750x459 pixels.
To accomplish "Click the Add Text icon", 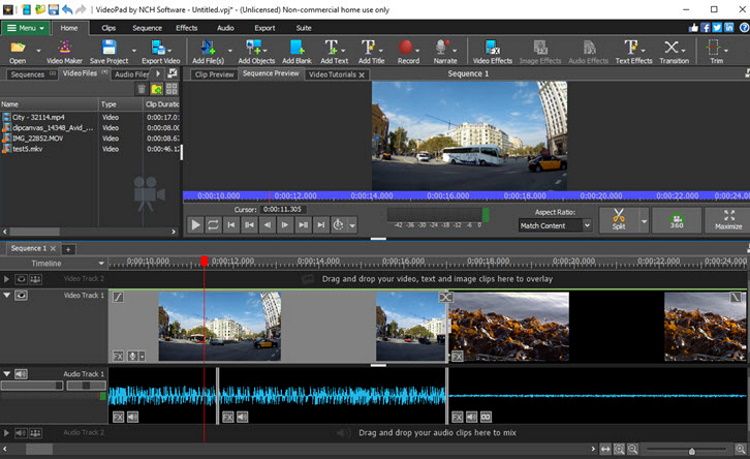I will [333, 52].
